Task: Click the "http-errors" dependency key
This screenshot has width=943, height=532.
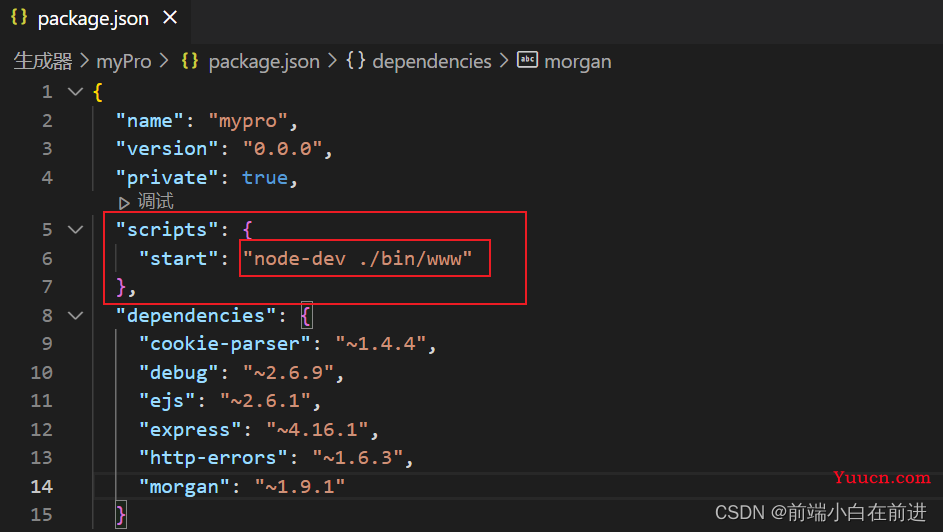Action: click(x=213, y=458)
